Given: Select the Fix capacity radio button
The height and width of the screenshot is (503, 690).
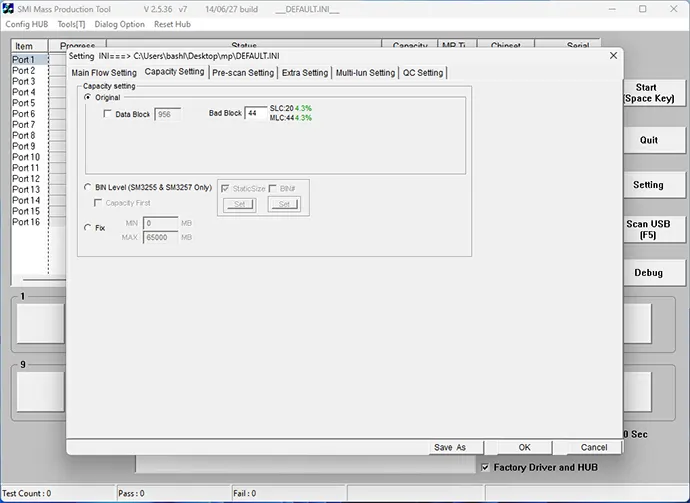Looking at the screenshot, I should (x=88, y=228).
